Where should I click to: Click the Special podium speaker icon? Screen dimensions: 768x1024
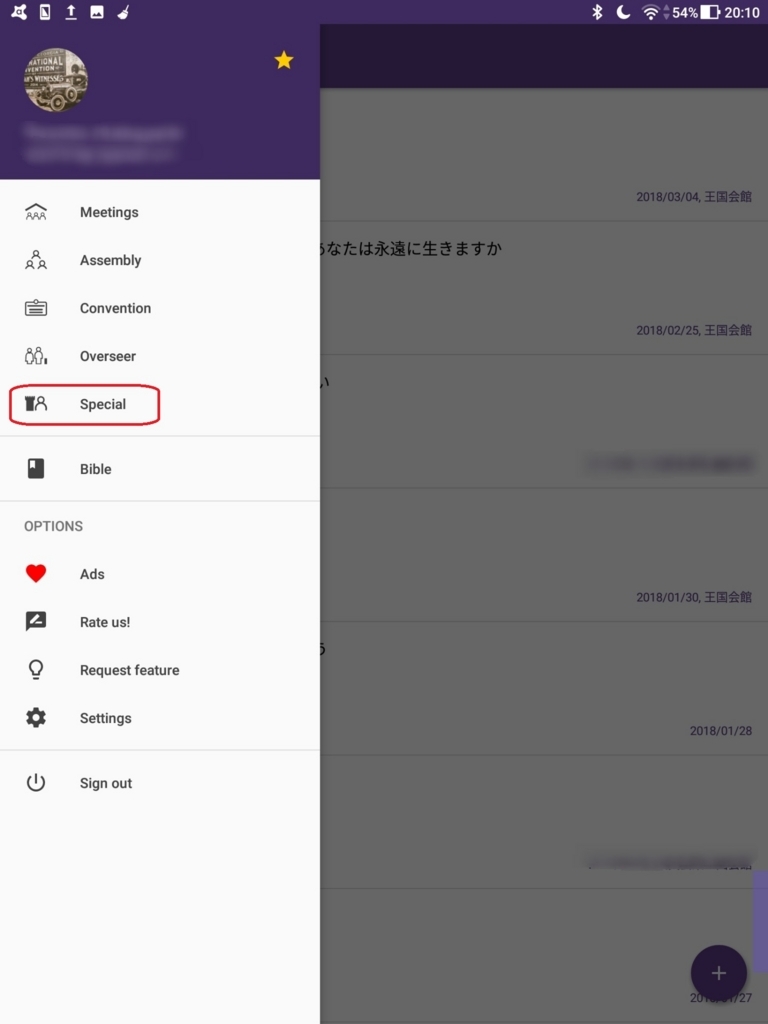36,404
